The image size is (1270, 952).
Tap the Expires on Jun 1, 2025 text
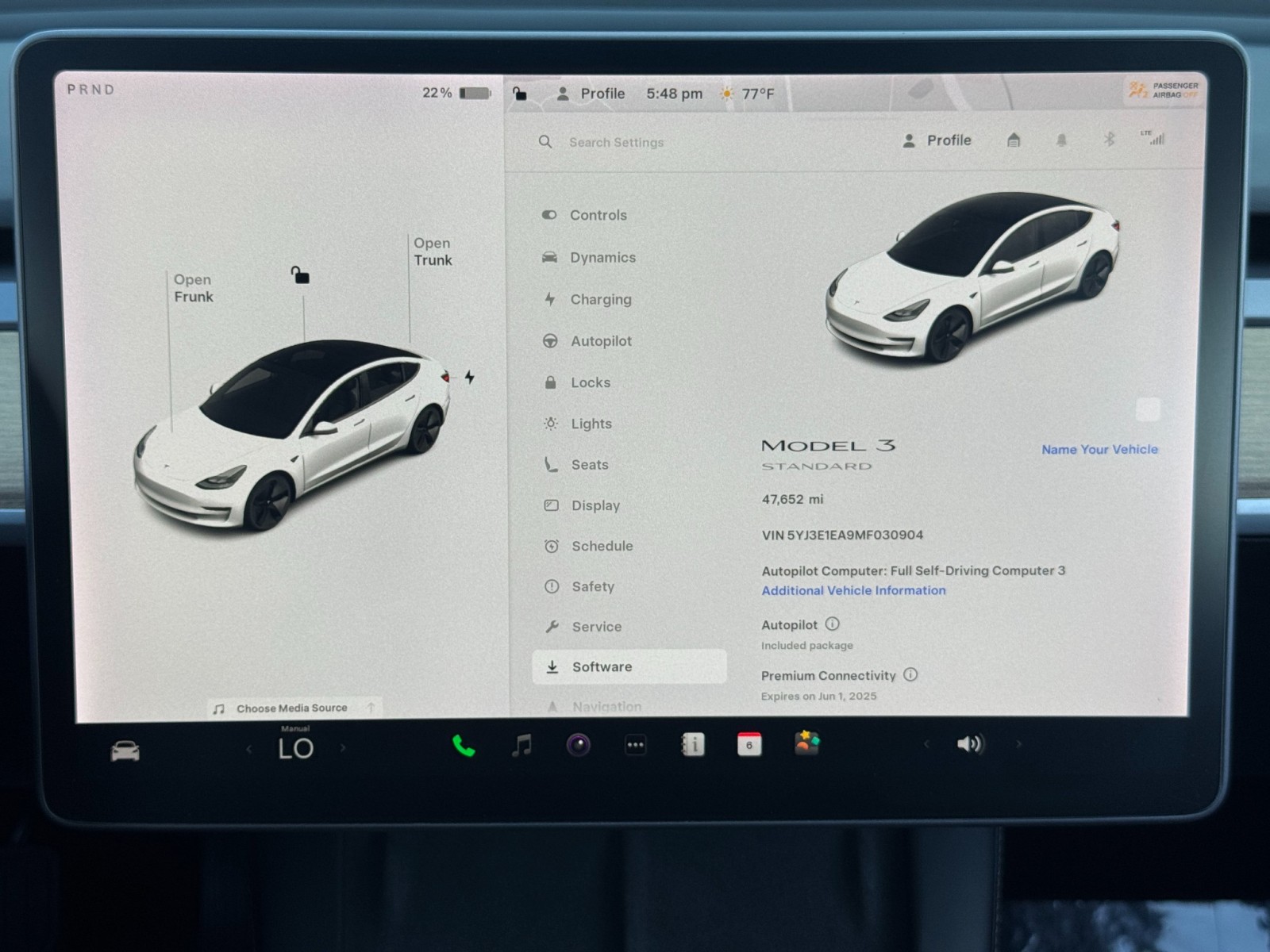click(819, 696)
